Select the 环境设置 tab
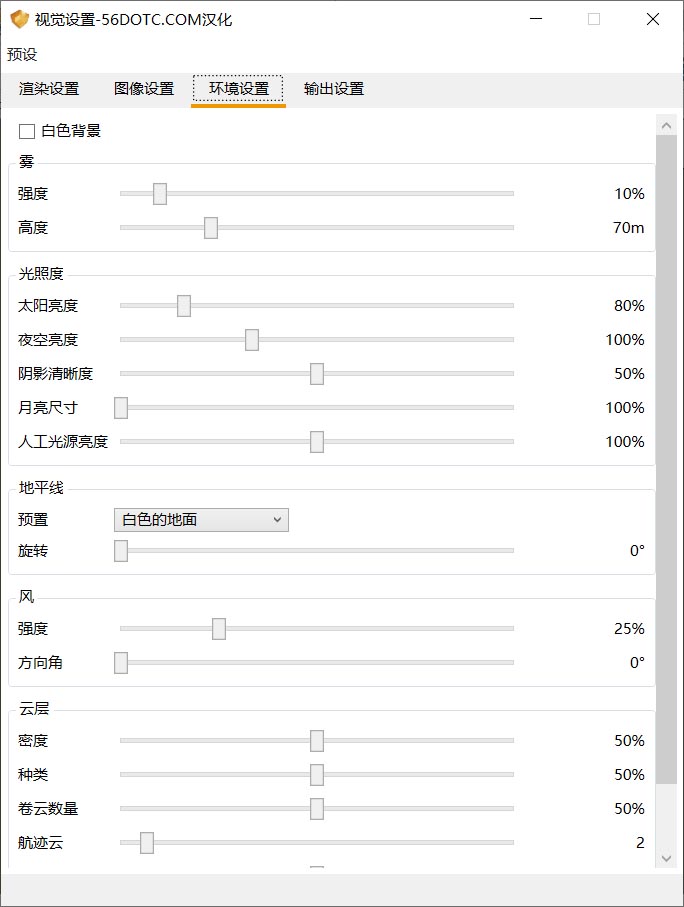 pos(239,89)
